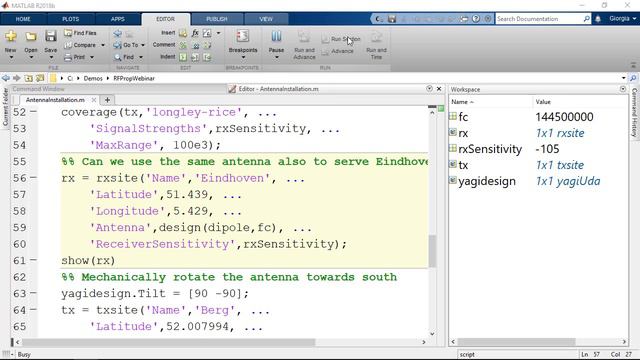Click the folder path search magnifier
Viewport: 640px width, 360px height.
633,78
